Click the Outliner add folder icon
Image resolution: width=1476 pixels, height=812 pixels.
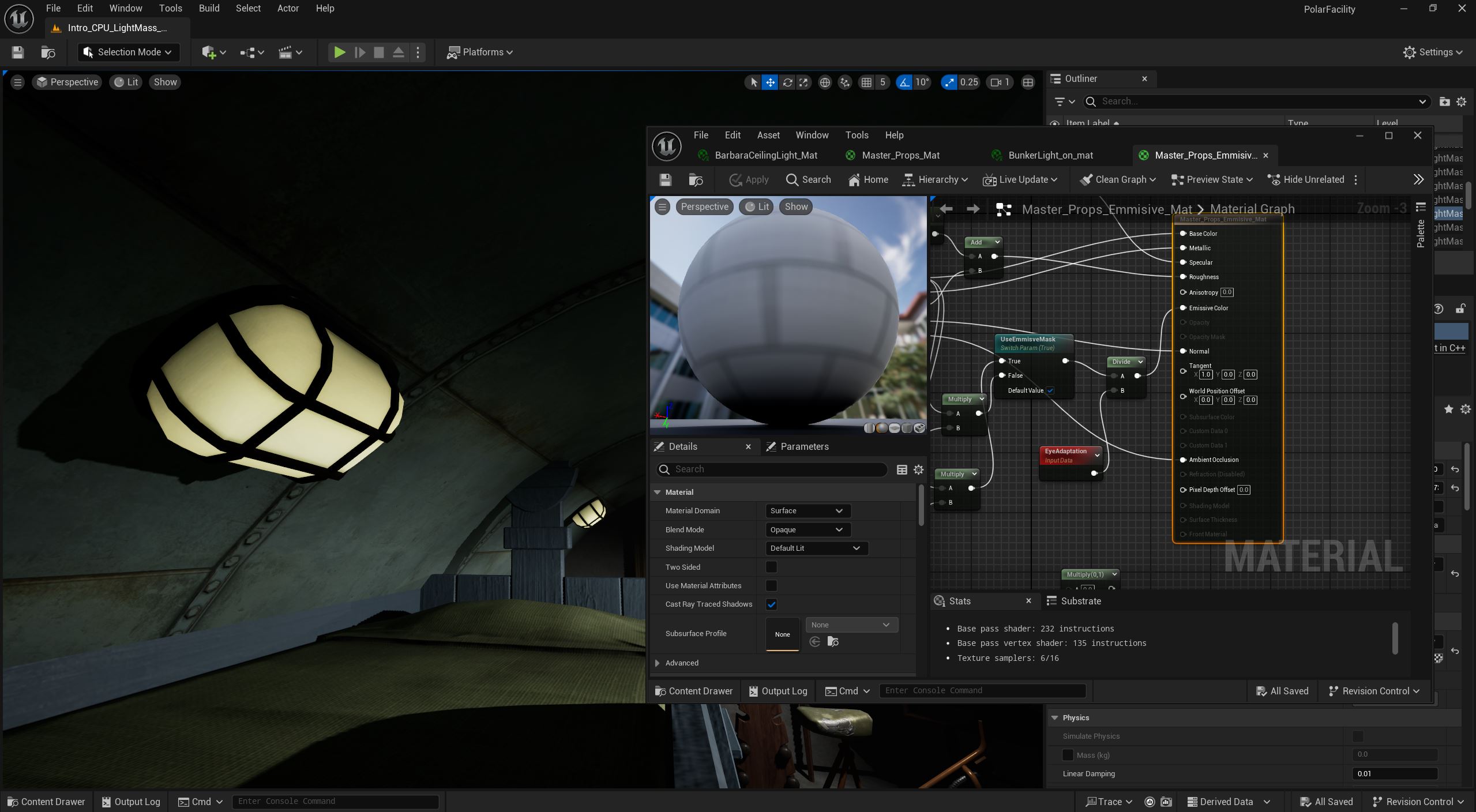tap(1444, 101)
